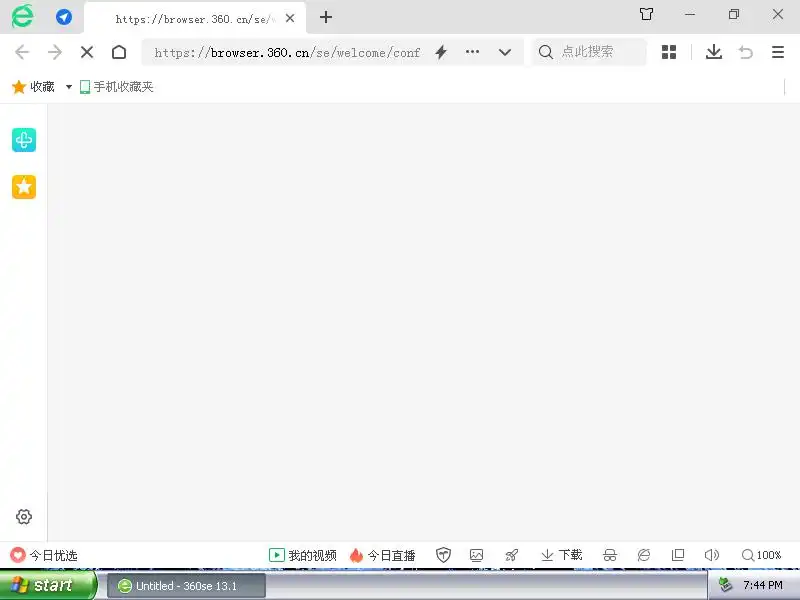This screenshot has width=800, height=600.
Task: Toggle the lightning speed mode icon
Action: point(441,52)
